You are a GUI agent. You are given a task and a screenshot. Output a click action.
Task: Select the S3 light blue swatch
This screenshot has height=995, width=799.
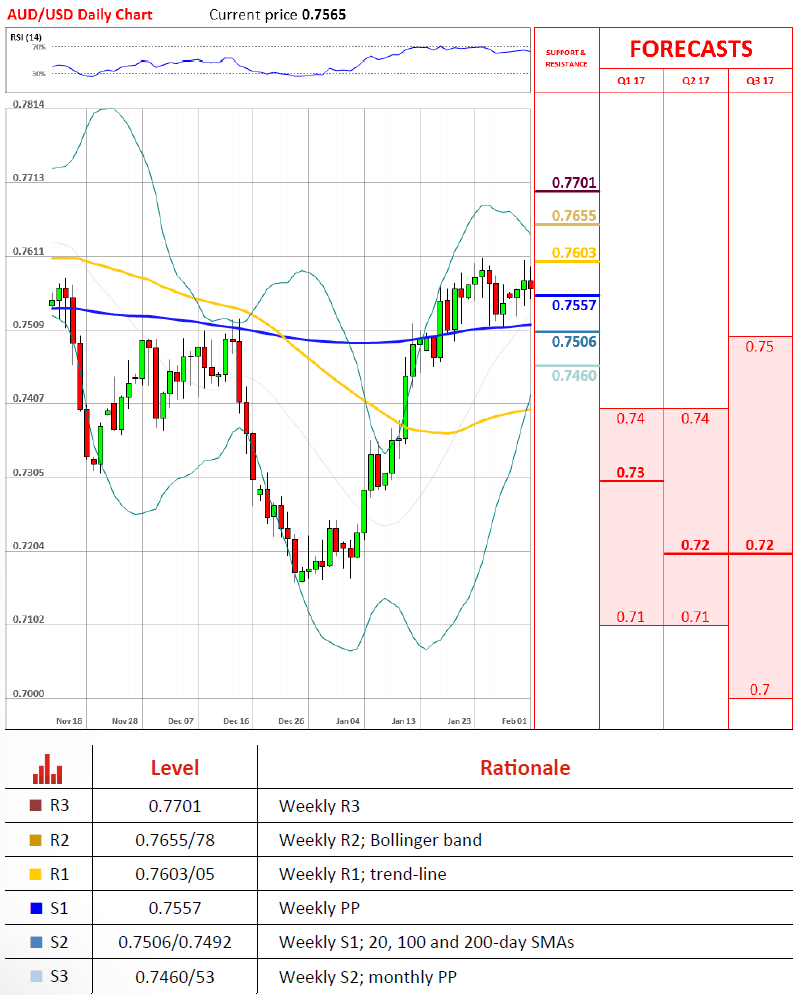36,976
